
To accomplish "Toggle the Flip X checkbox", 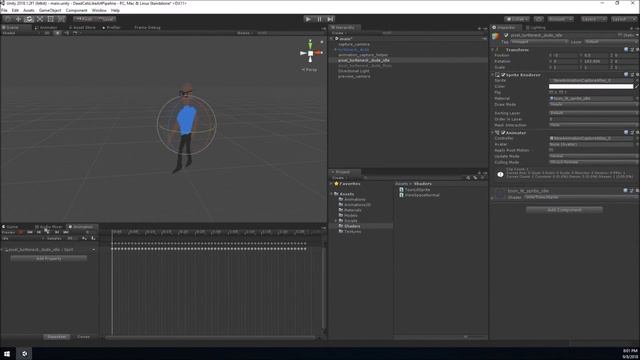I will pos(551,93).
